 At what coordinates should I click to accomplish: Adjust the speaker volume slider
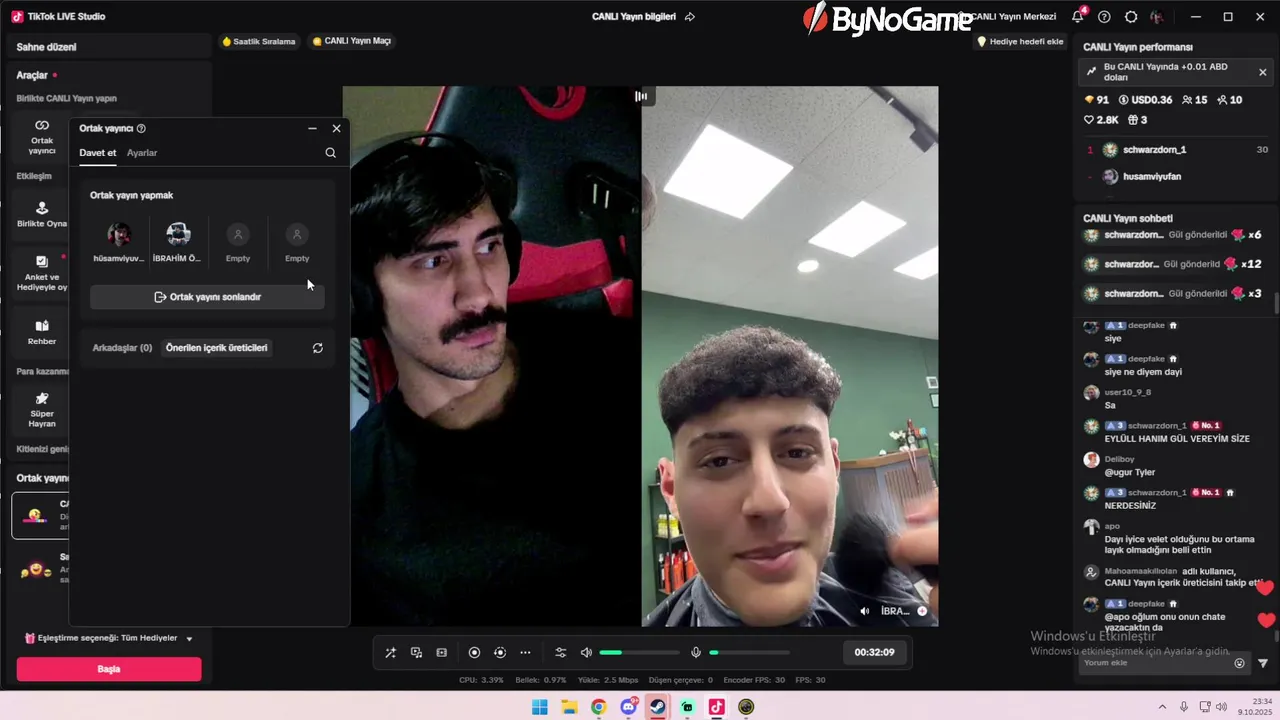click(x=640, y=653)
